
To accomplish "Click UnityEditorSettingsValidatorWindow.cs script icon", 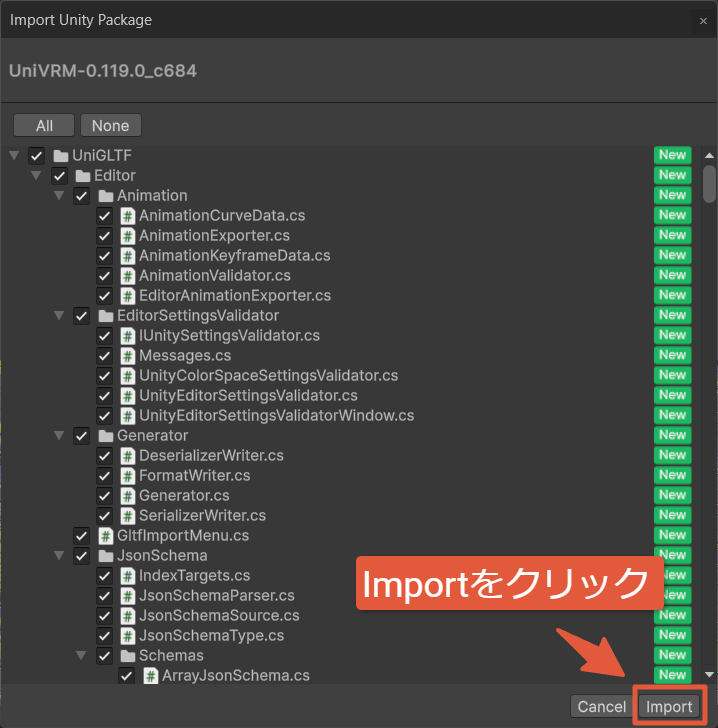I will click(128, 416).
